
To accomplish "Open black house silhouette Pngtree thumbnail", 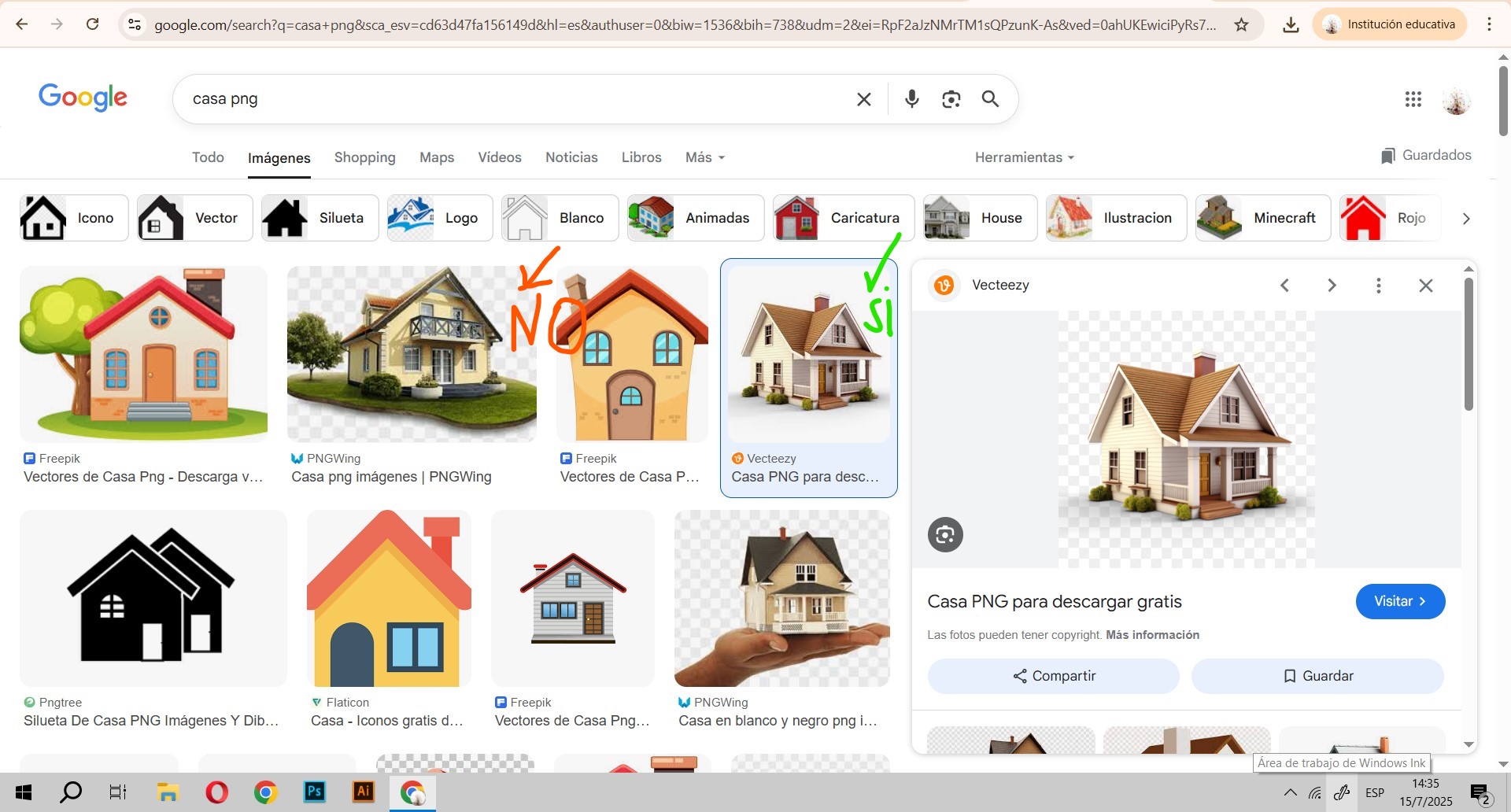I will [153, 598].
